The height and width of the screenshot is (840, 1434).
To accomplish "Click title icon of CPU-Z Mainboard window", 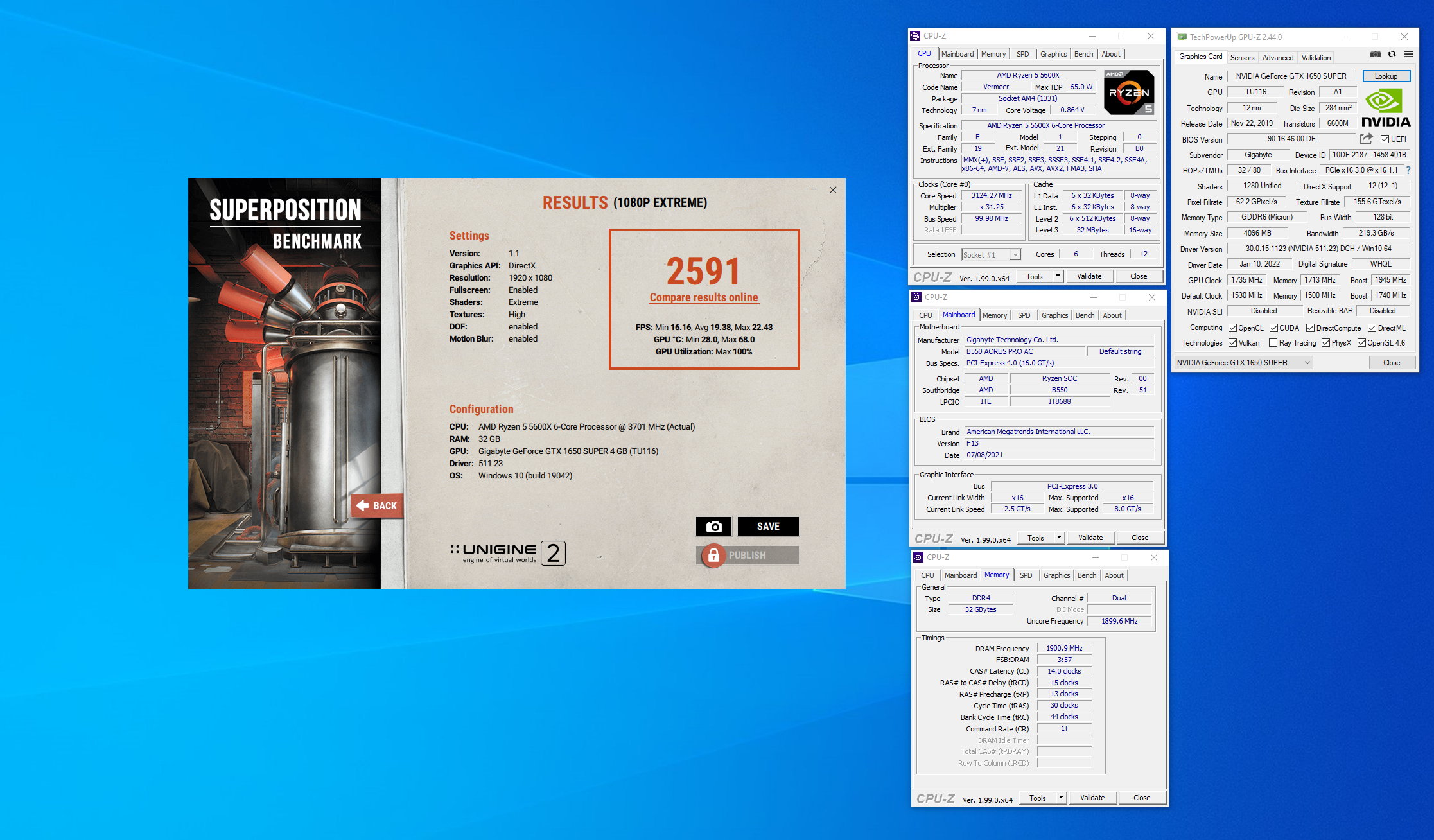I will point(917,297).
